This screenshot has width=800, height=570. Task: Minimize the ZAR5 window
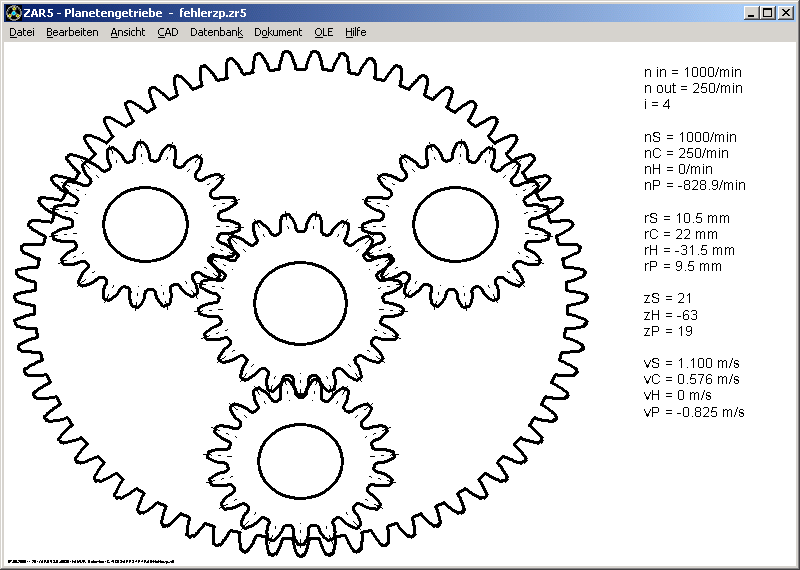pyautogui.click(x=751, y=13)
